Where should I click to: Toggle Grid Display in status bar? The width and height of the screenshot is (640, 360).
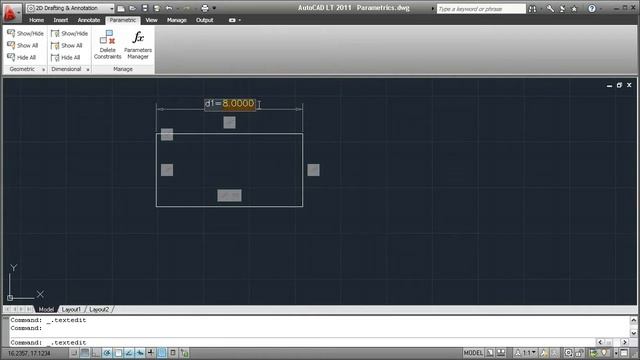tap(85, 353)
